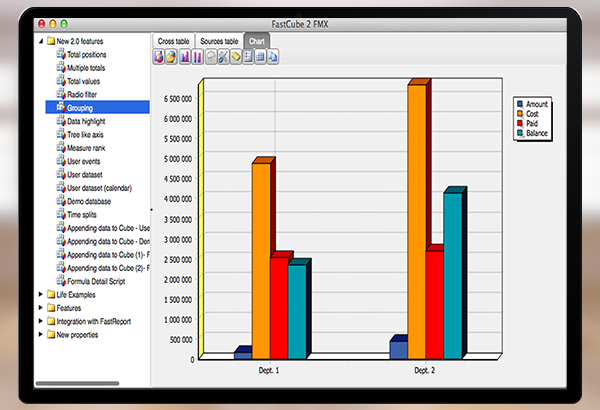The width and height of the screenshot is (600, 410).
Task: Expand the New properties folder
Action: tap(39, 335)
